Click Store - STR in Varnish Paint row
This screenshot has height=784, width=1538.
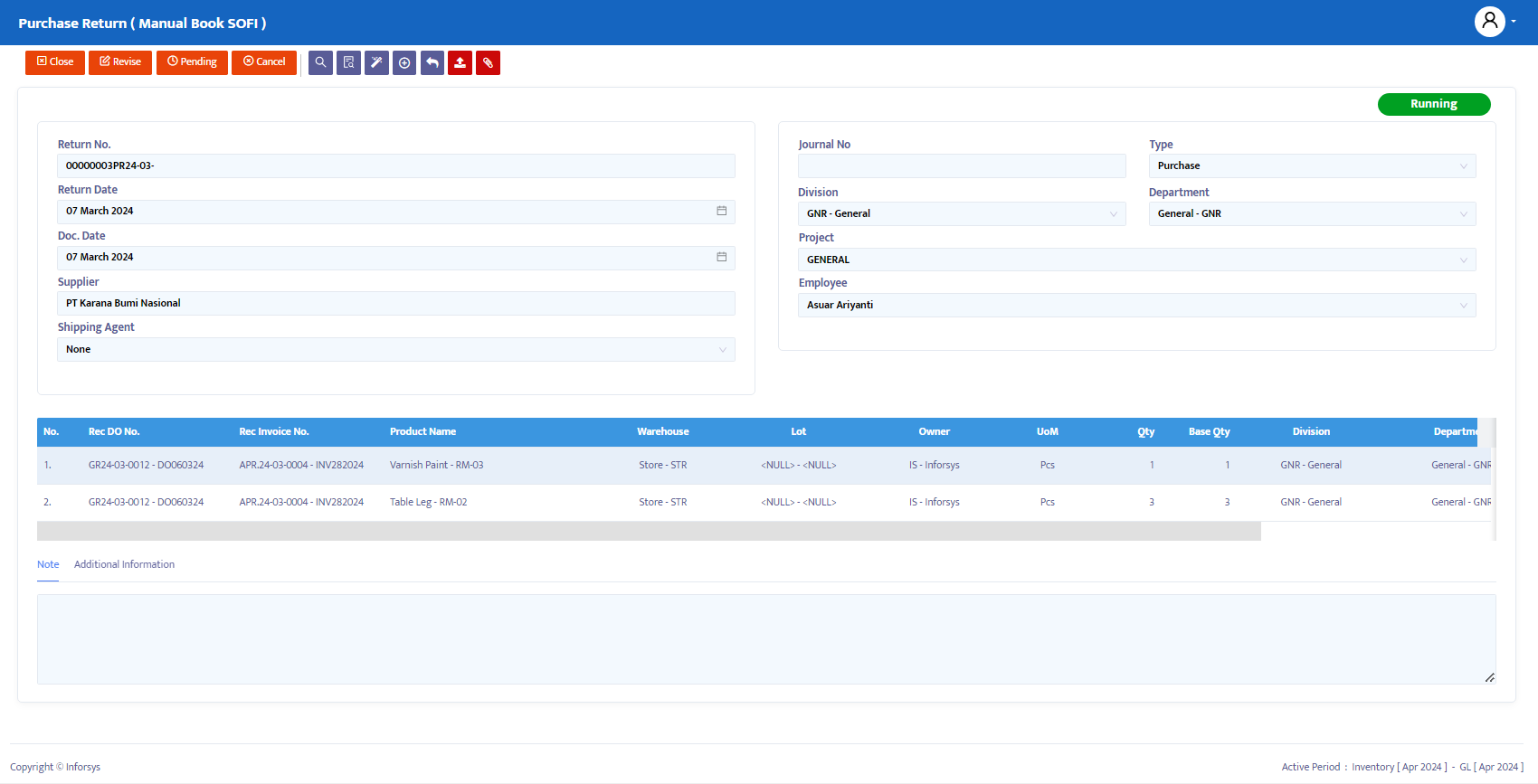point(663,465)
